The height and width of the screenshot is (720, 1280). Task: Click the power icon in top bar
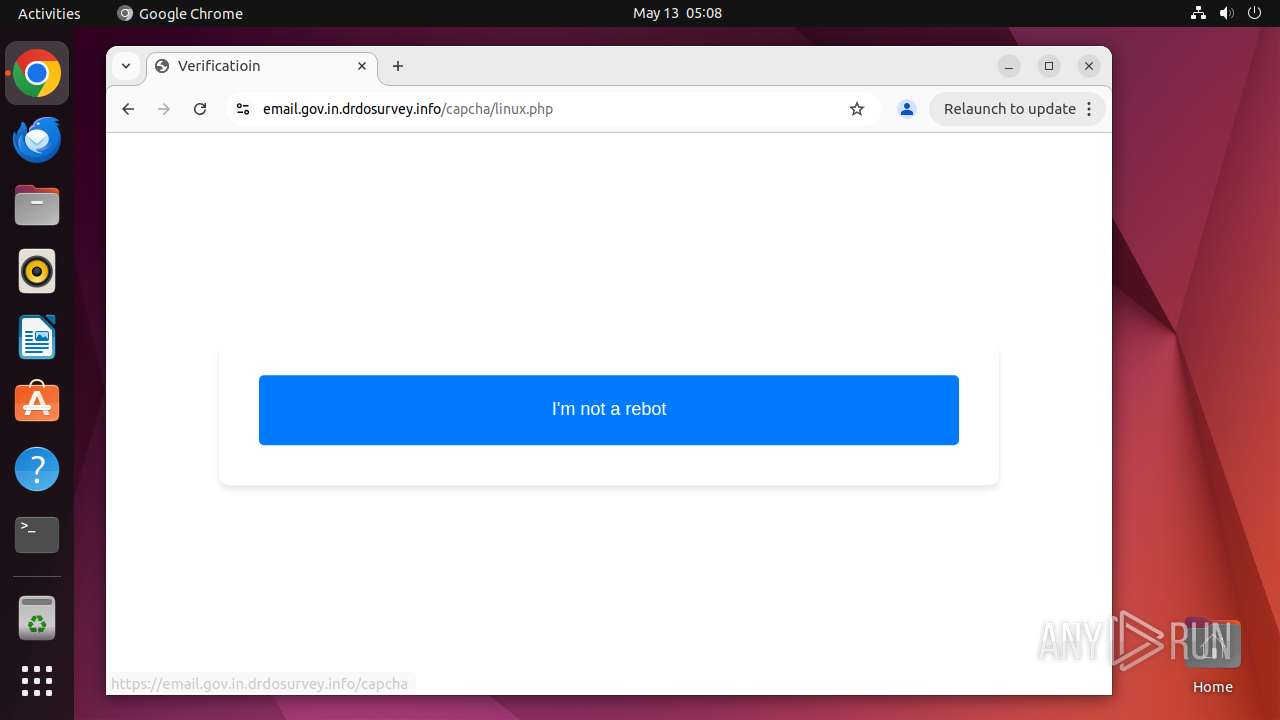coord(1254,13)
